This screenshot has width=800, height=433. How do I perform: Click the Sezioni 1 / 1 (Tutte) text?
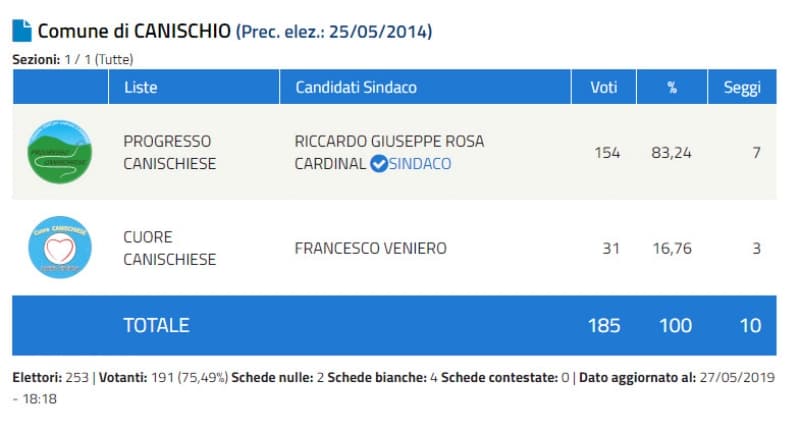(73, 60)
